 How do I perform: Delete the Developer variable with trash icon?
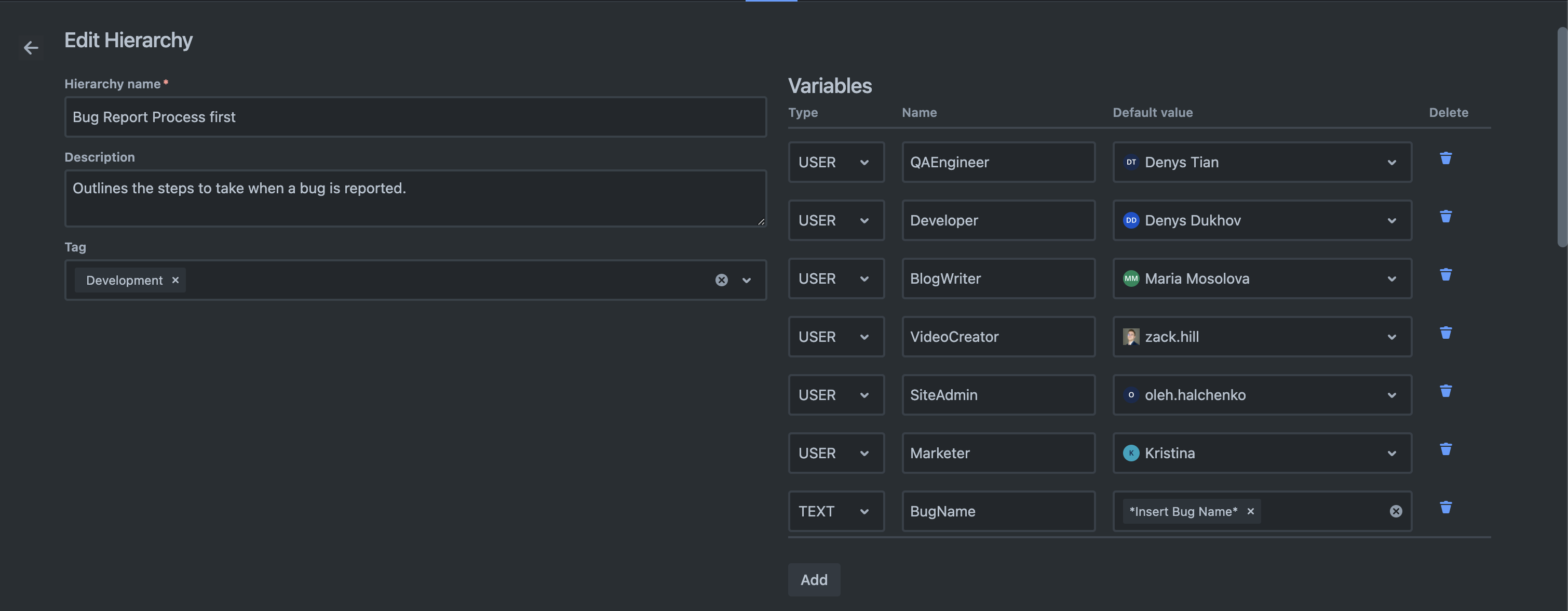(1445, 216)
